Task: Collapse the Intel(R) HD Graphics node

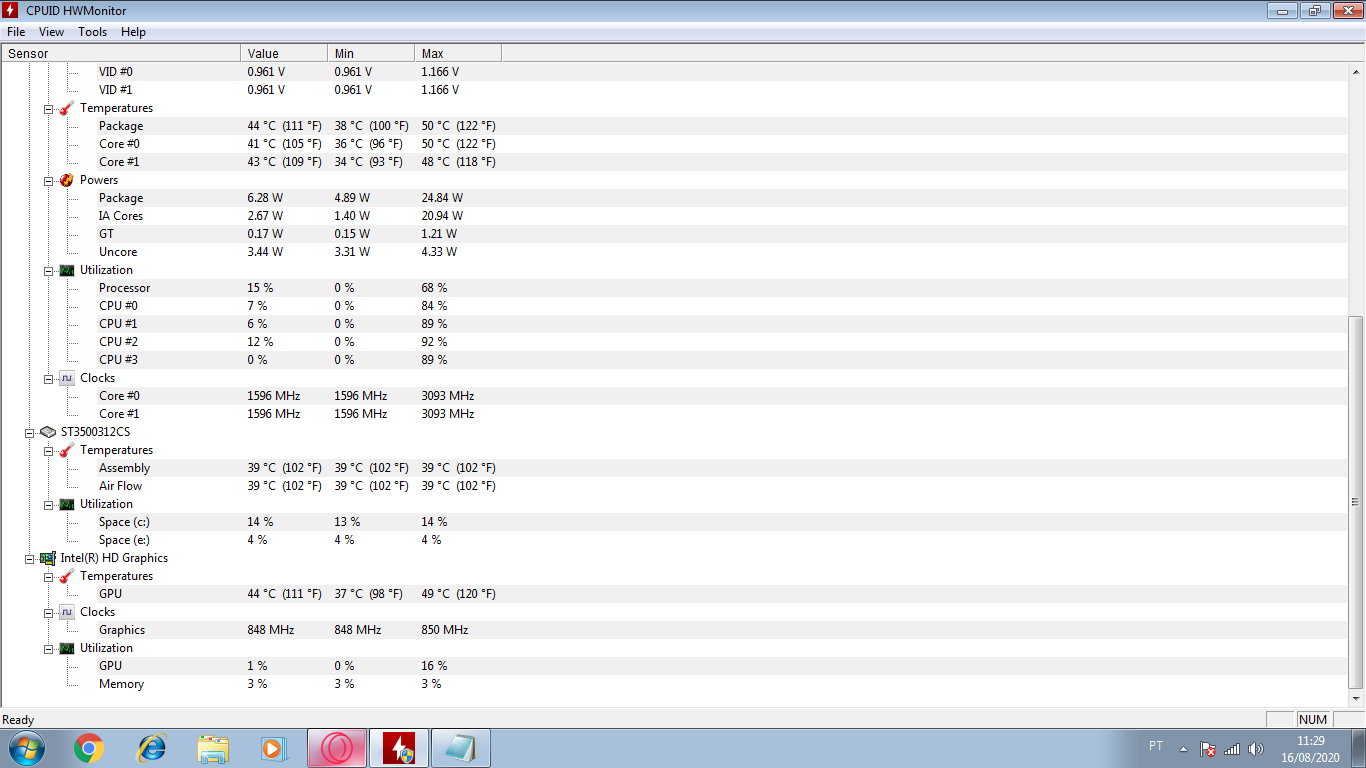Action: (30, 558)
